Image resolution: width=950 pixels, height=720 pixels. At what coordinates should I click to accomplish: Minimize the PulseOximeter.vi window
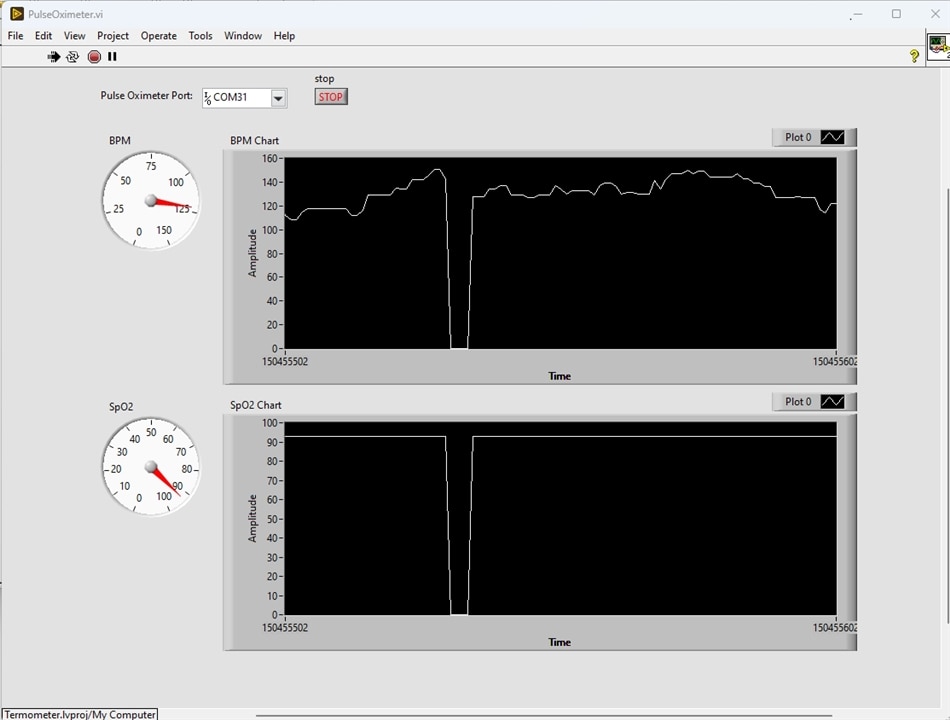857,13
